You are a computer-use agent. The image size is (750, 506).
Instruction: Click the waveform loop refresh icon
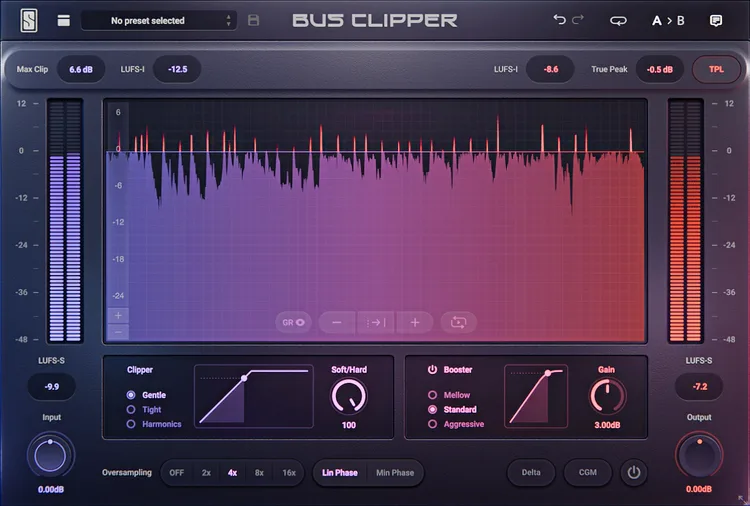[x=458, y=322]
